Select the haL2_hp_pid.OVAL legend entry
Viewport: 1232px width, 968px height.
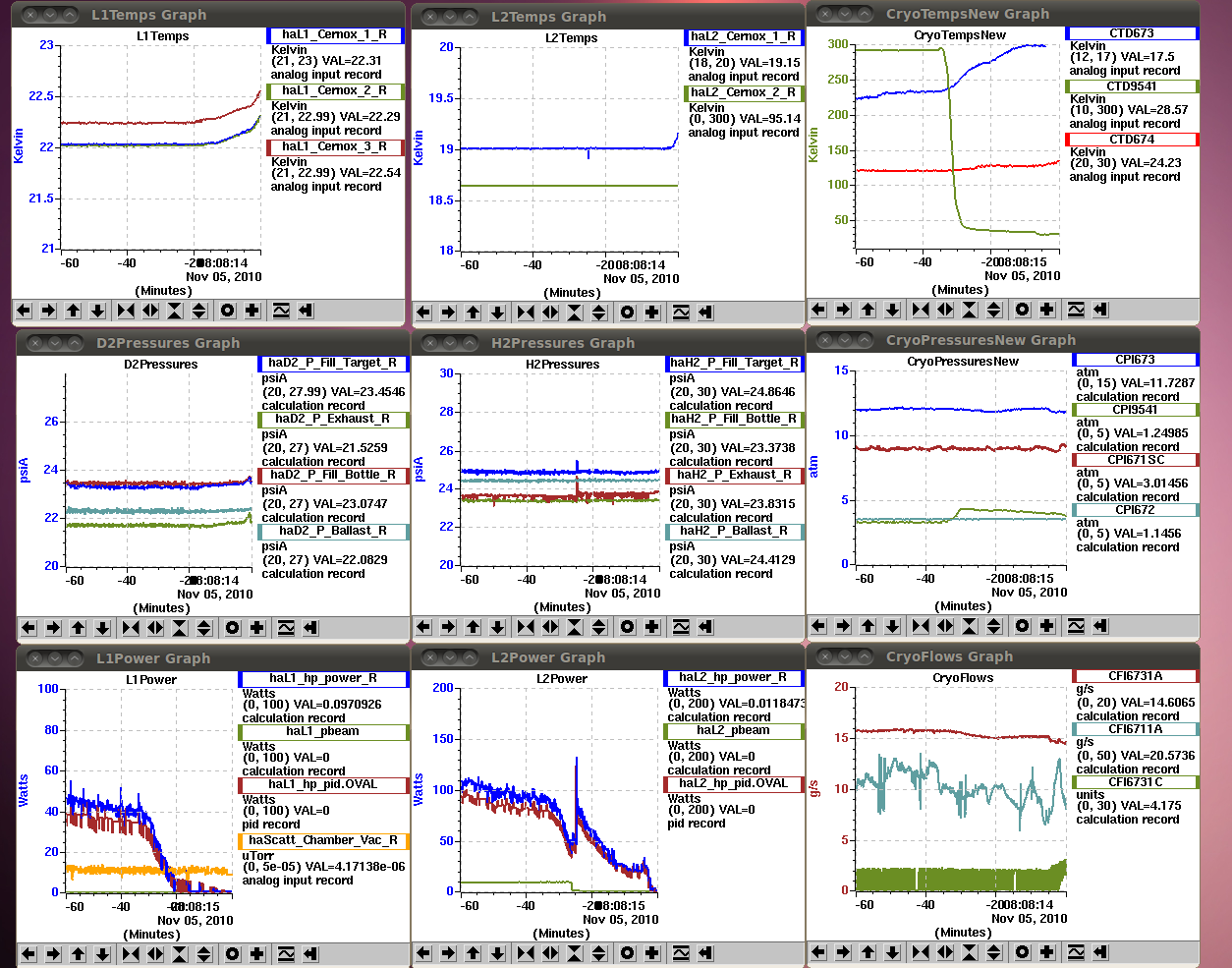pos(734,784)
